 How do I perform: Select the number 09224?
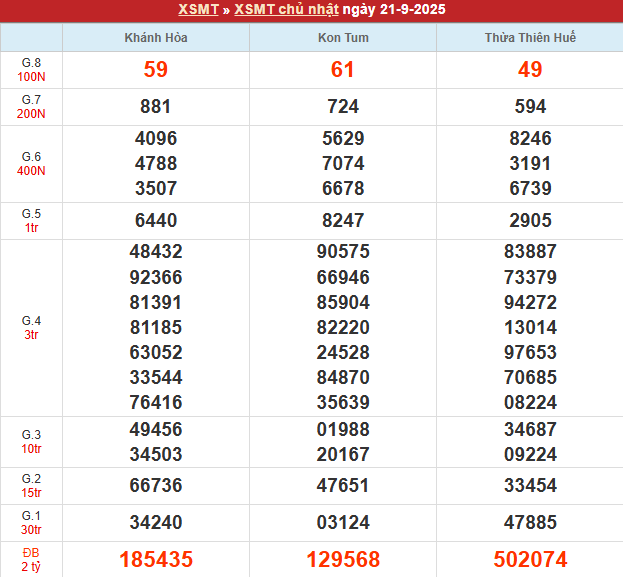point(530,455)
